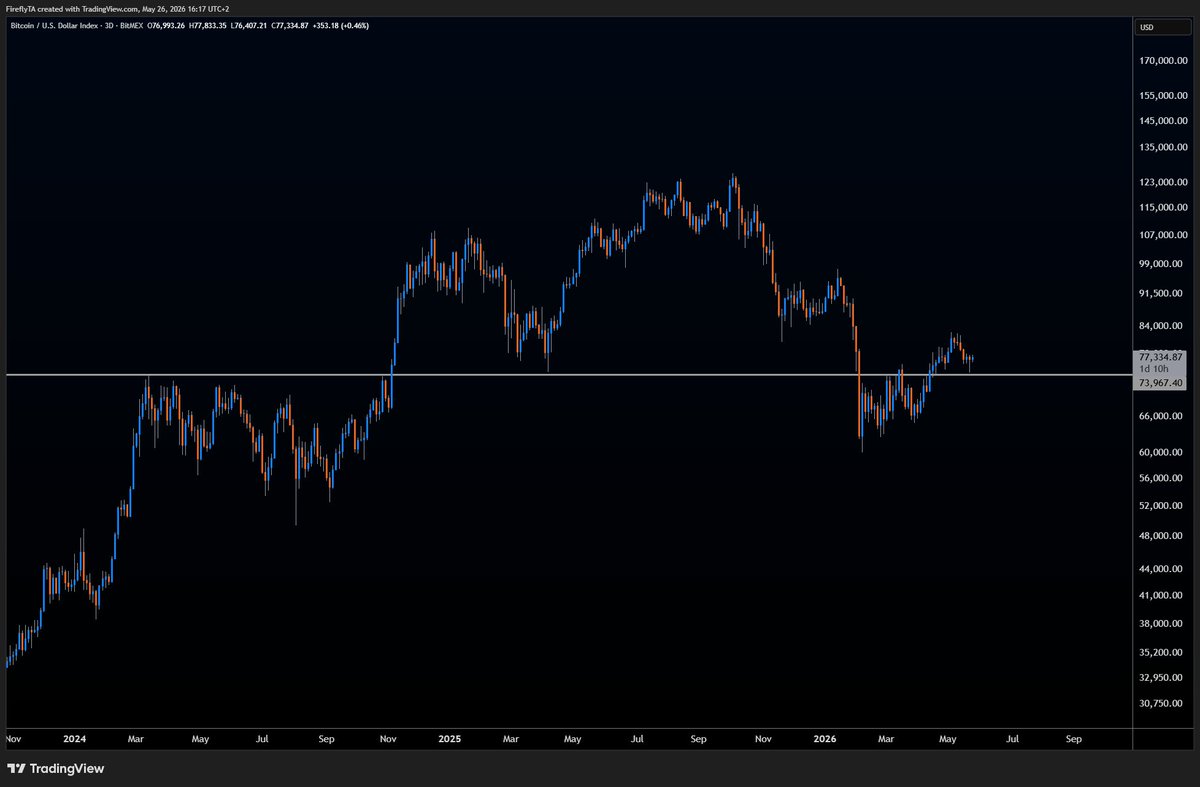Click the Bitcoin / U.S. Dollar Index title
Screen dimensions: 1200x787
coord(54,25)
